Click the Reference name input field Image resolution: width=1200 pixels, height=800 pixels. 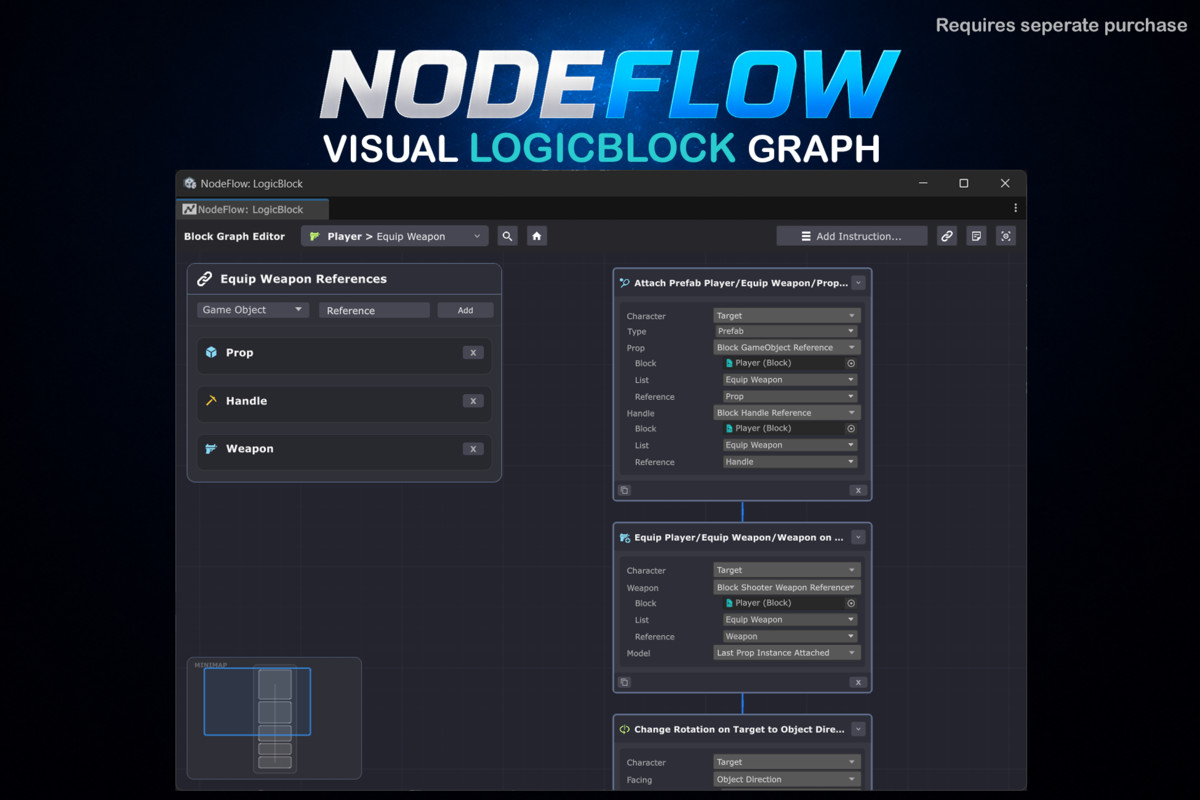374,310
